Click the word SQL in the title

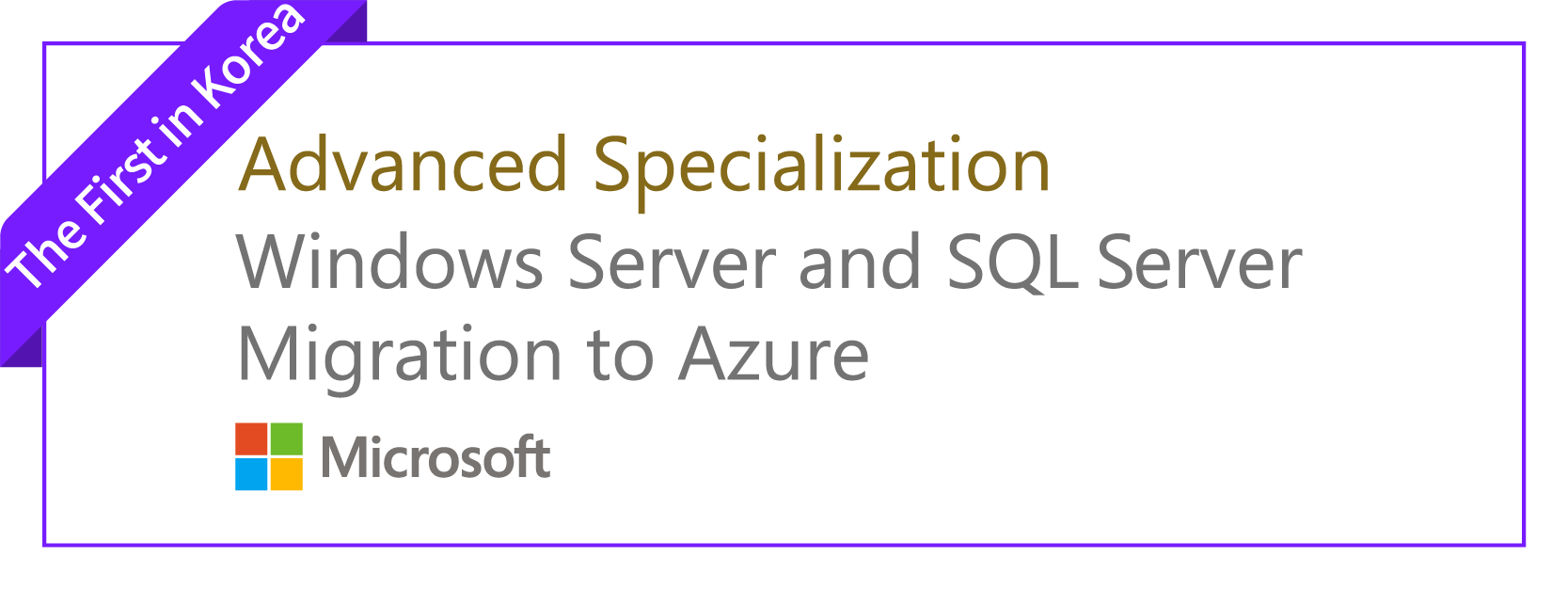point(1011,263)
